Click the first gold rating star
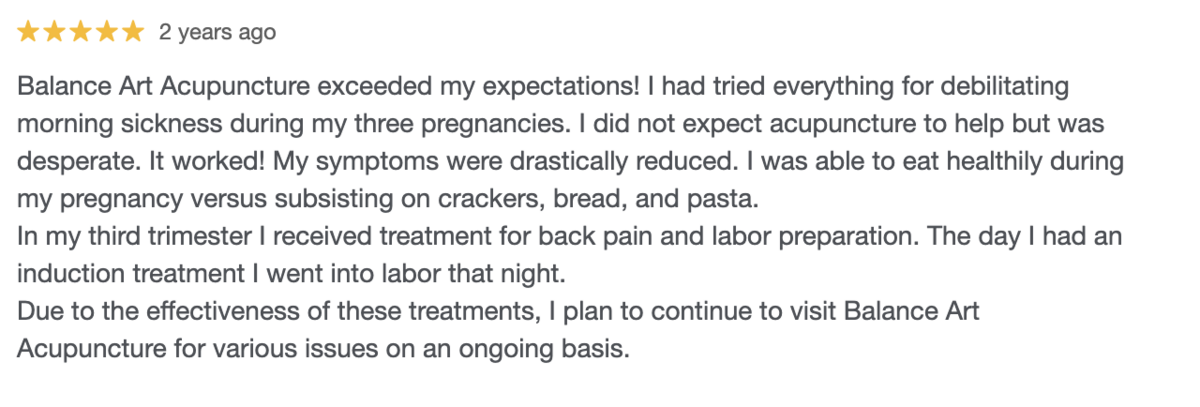Viewport: 1200px width, 407px height. pyautogui.click(x=29, y=33)
